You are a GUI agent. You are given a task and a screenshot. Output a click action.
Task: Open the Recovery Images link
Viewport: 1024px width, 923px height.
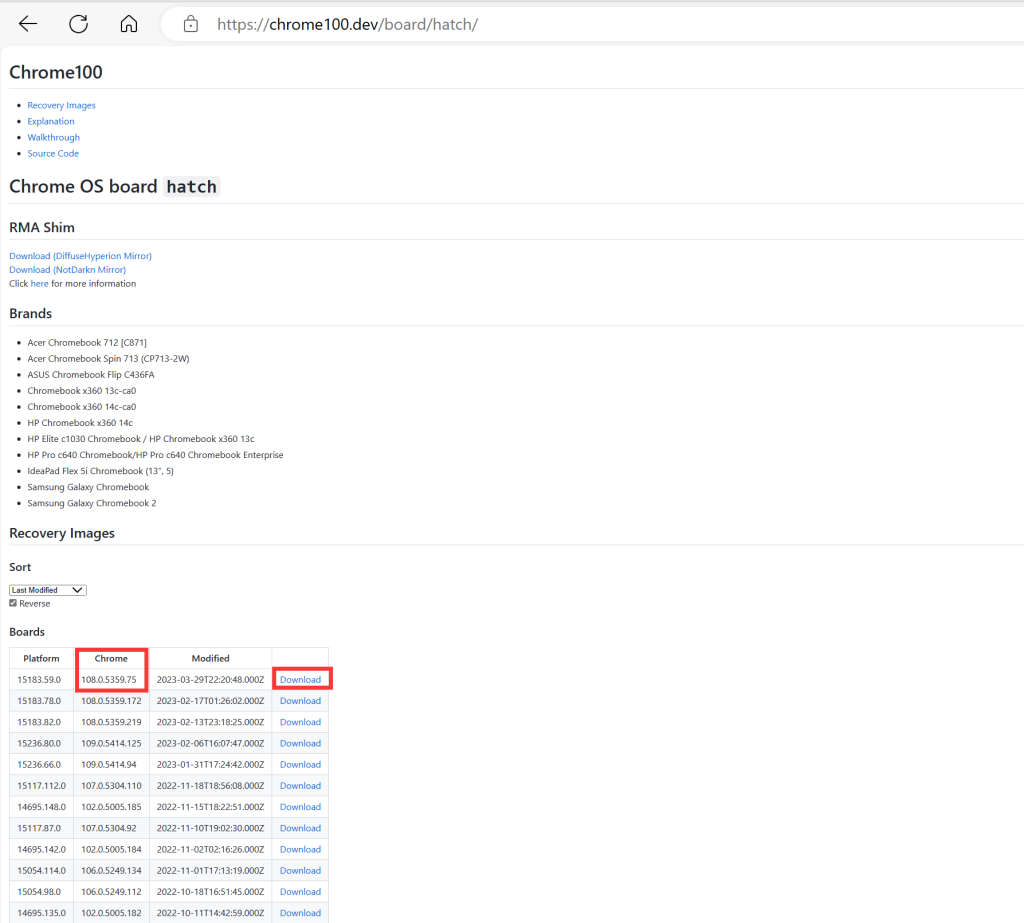click(61, 105)
